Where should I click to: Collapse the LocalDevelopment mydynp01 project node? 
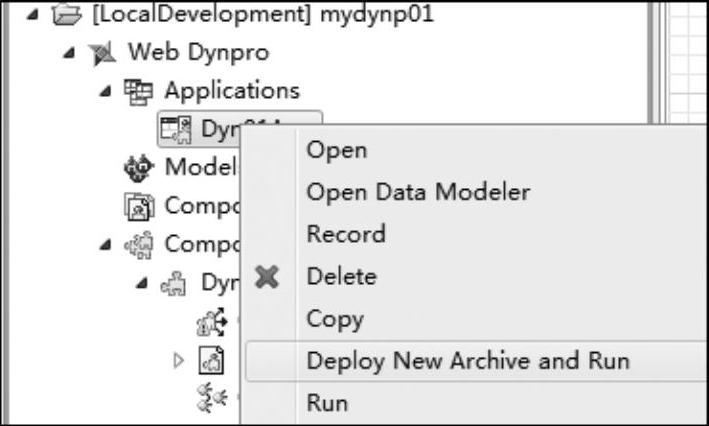tap(32, 15)
